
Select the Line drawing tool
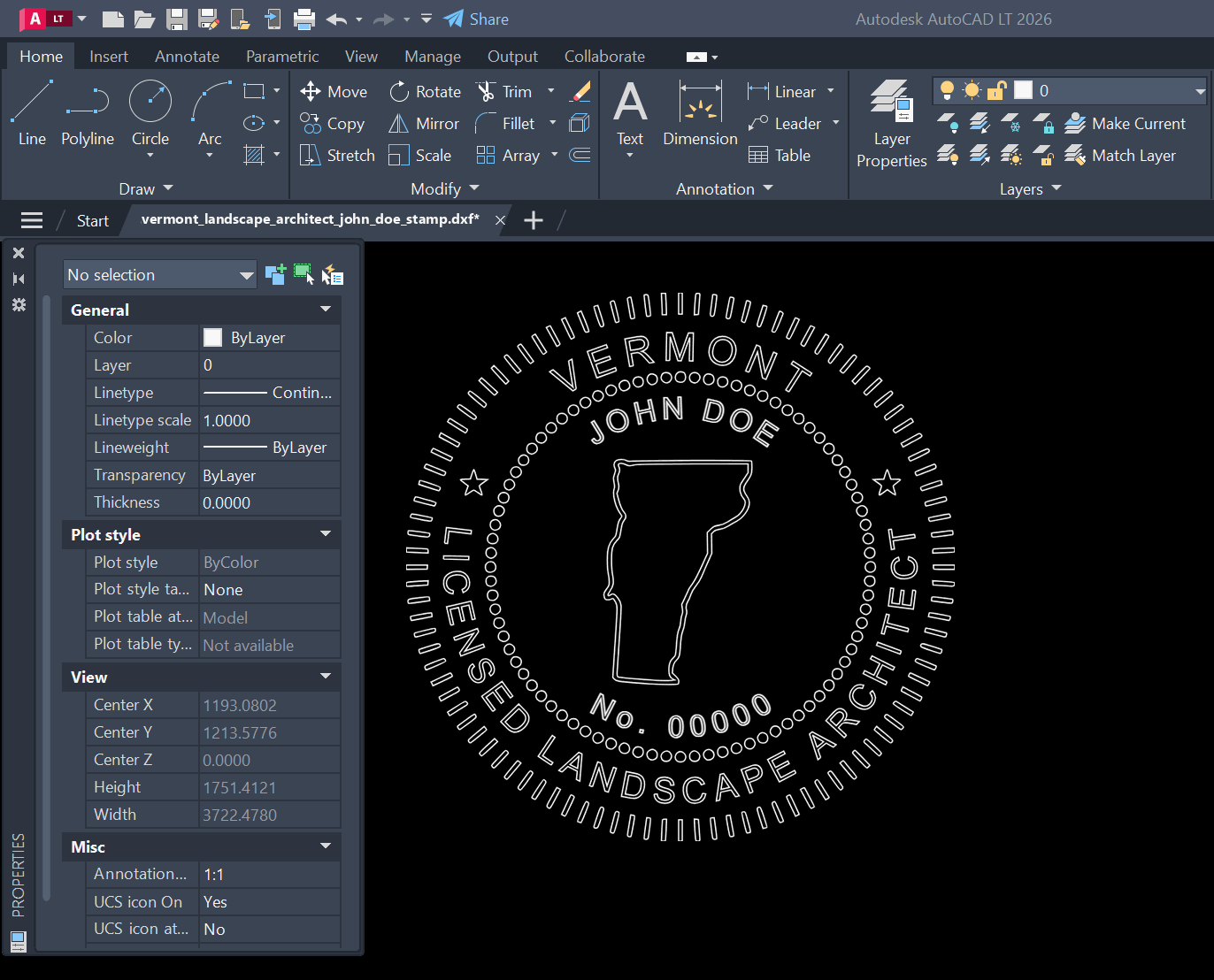coord(32,113)
